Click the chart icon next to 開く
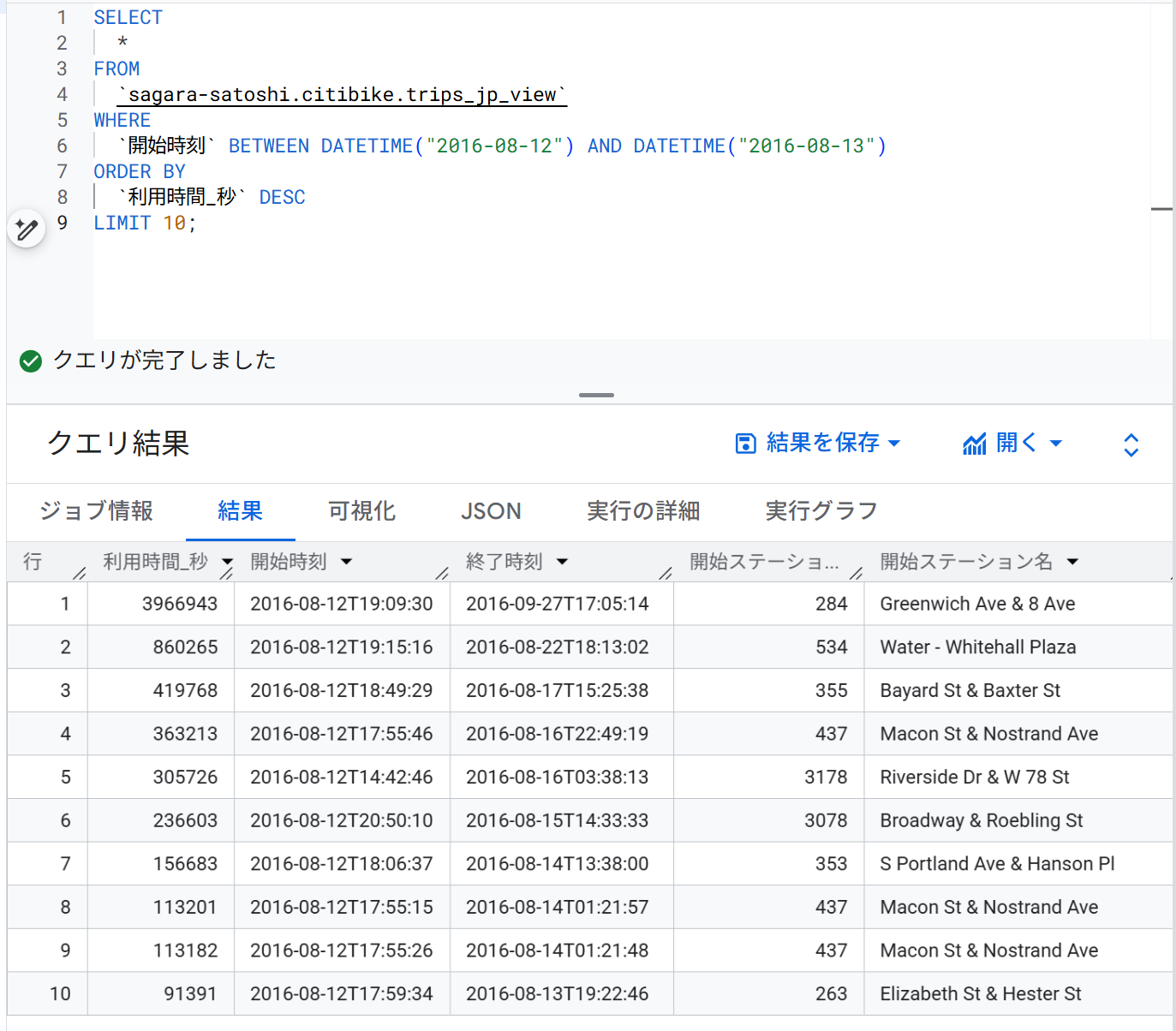Screen dimensions: 1176x1031 pos(974,444)
